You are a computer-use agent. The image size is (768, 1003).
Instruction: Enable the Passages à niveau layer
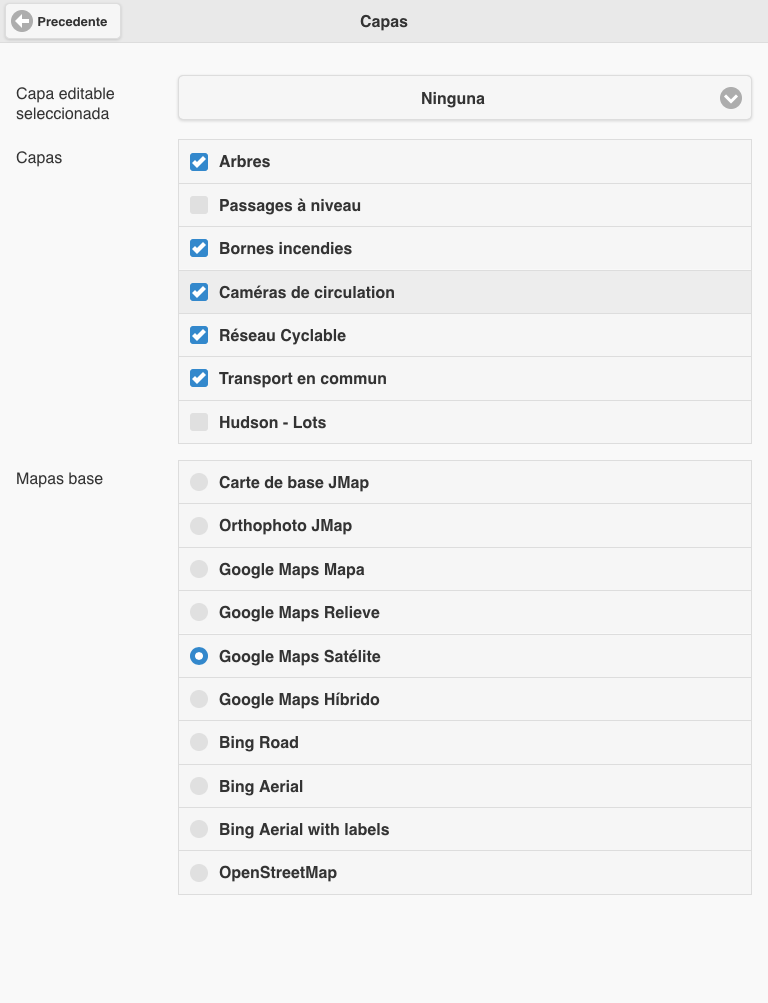pos(199,205)
